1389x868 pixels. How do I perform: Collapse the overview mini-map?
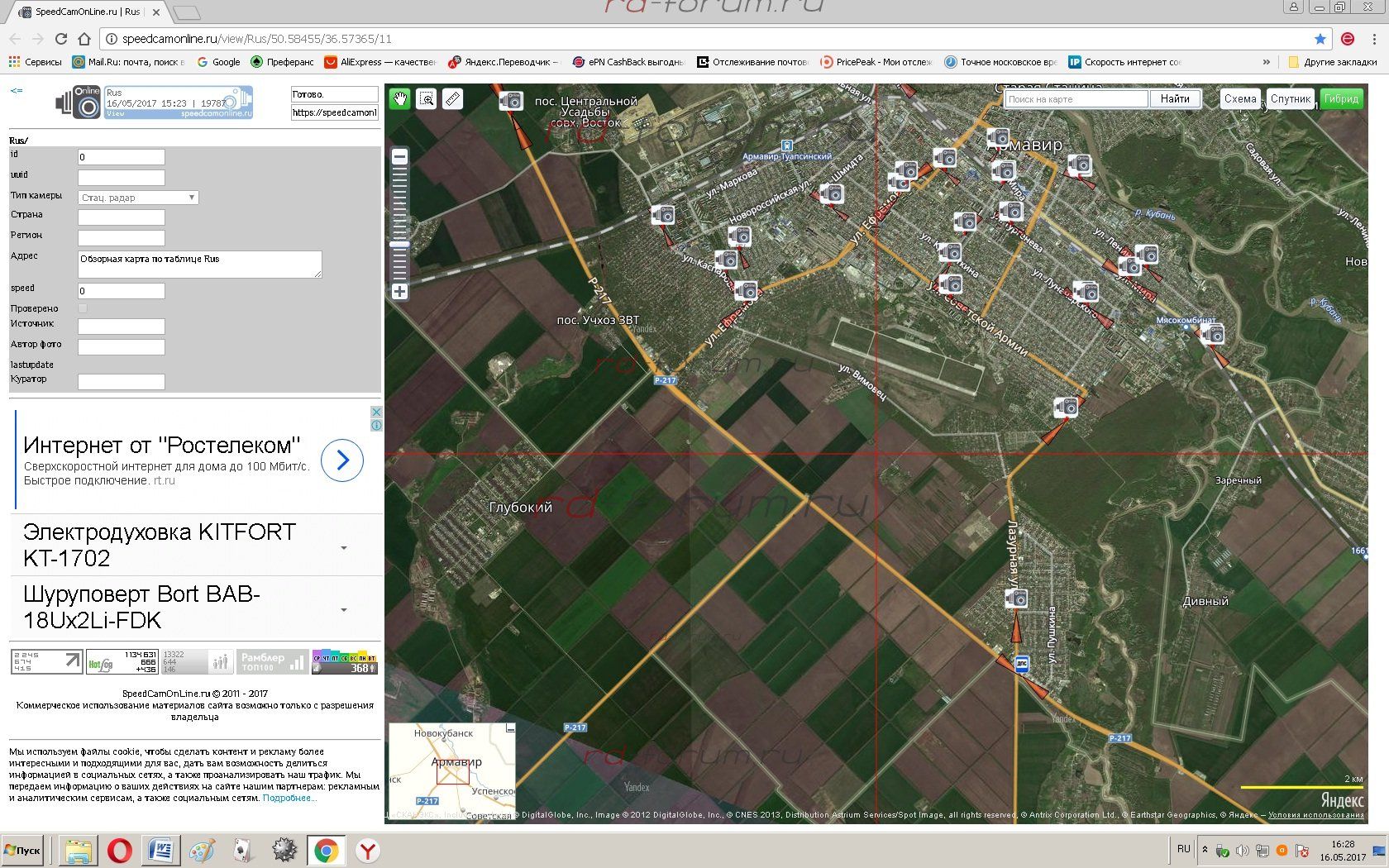click(x=510, y=728)
